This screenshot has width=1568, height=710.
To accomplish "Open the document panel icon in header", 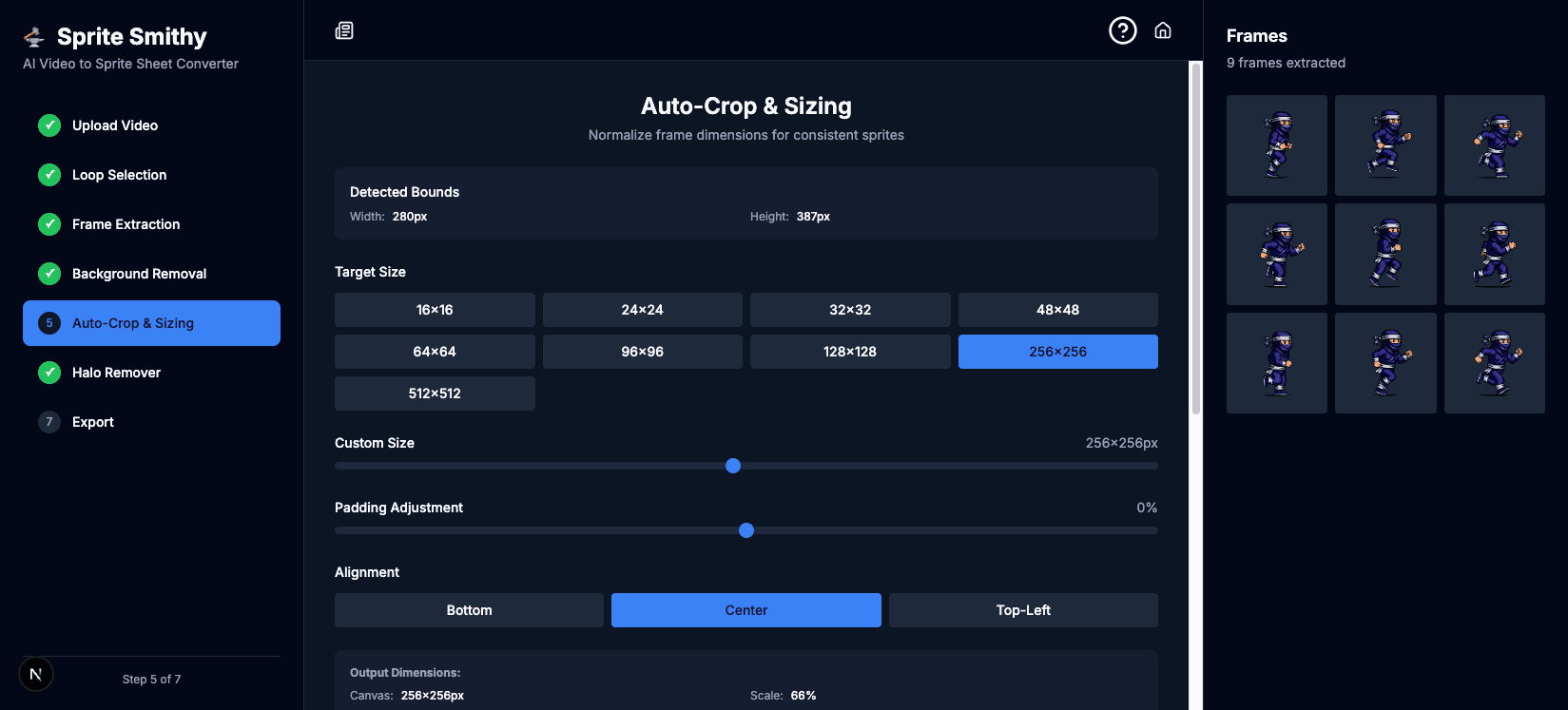I will pyautogui.click(x=344, y=30).
